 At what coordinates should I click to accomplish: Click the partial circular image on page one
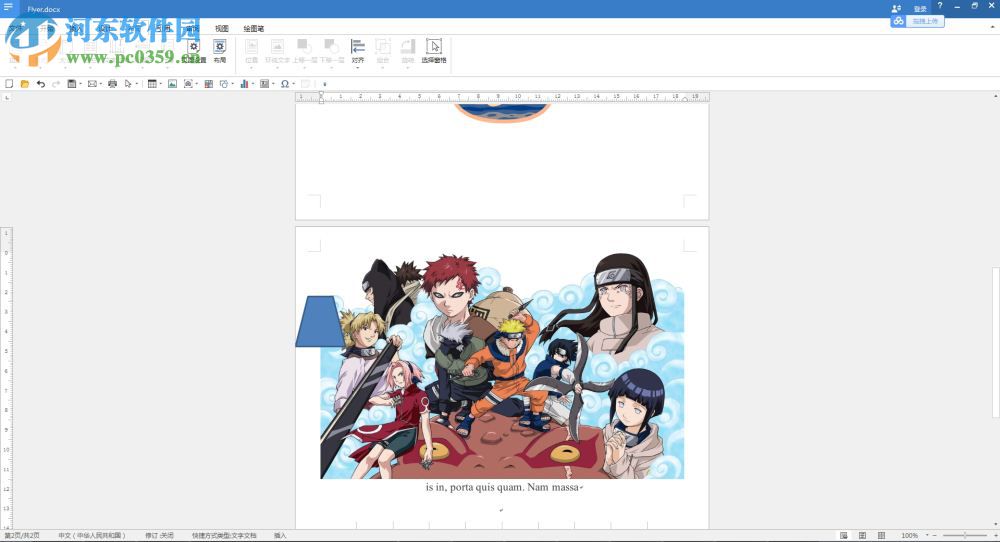pos(502,113)
